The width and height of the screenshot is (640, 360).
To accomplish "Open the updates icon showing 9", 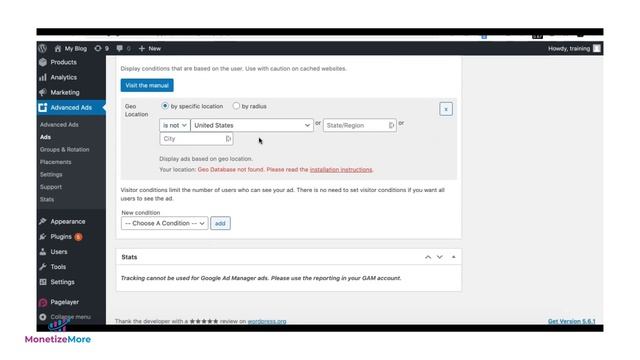I will coord(98,48).
